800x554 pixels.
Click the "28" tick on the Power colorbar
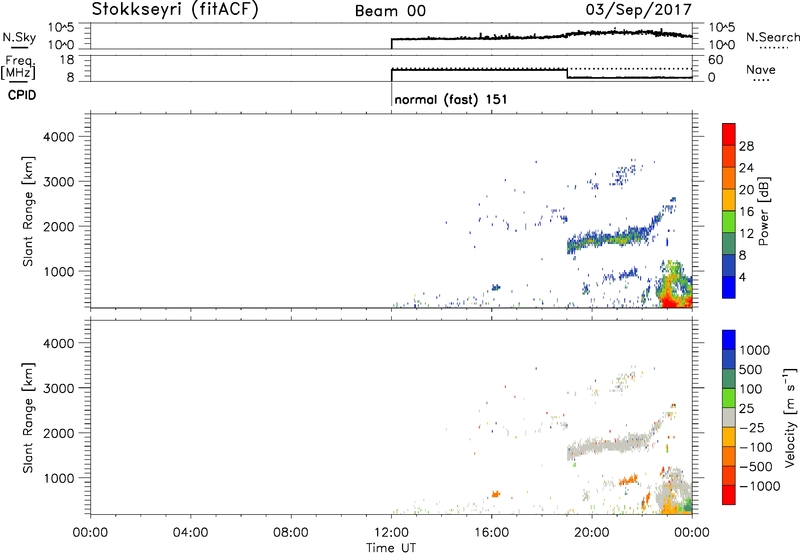(x=746, y=146)
